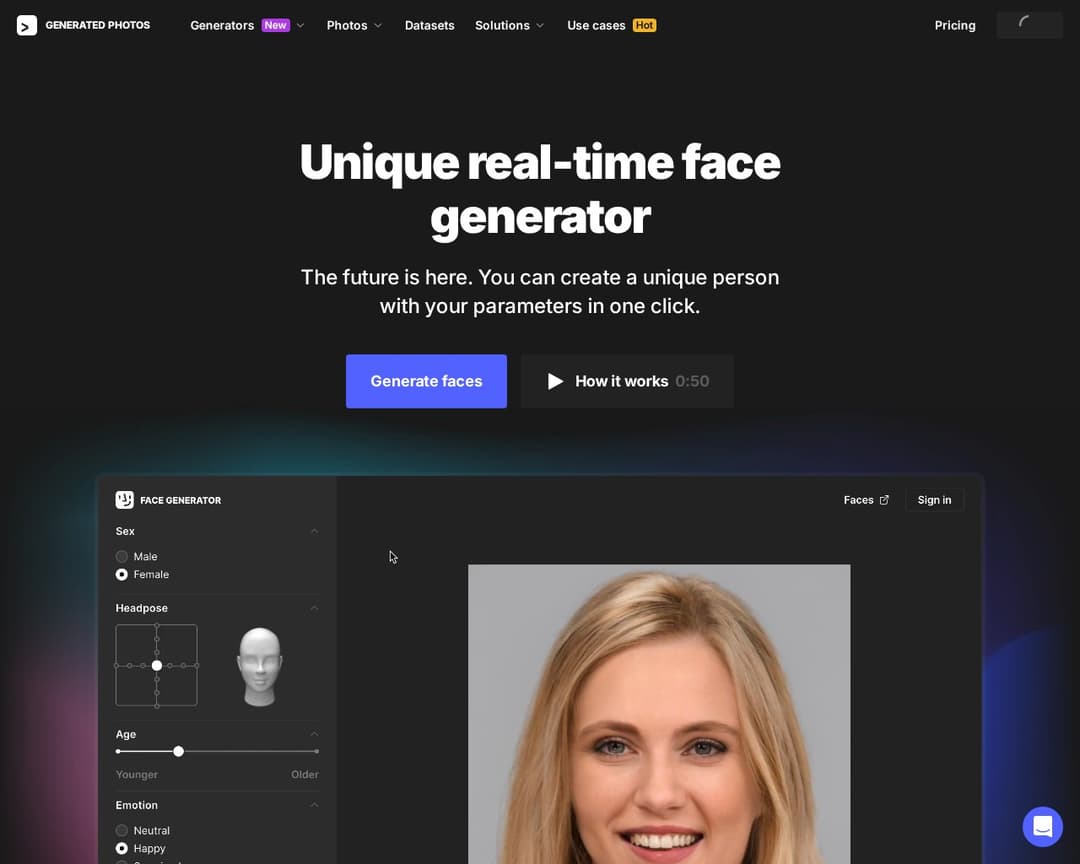The height and width of the screenshot is (864, 1080).
Task: Click the Age slider handle
Action: (x=178, y=751)
